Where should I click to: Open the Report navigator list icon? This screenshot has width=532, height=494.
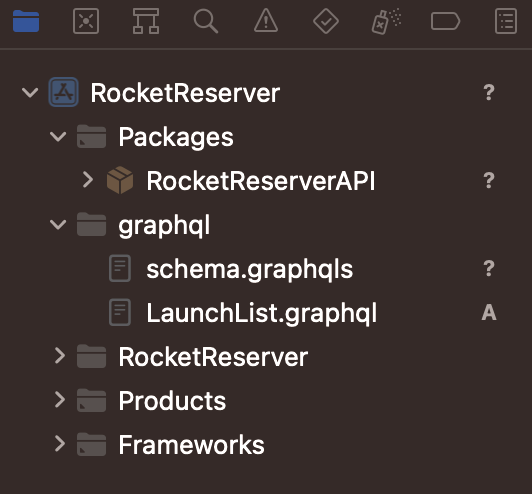(506, 21)
